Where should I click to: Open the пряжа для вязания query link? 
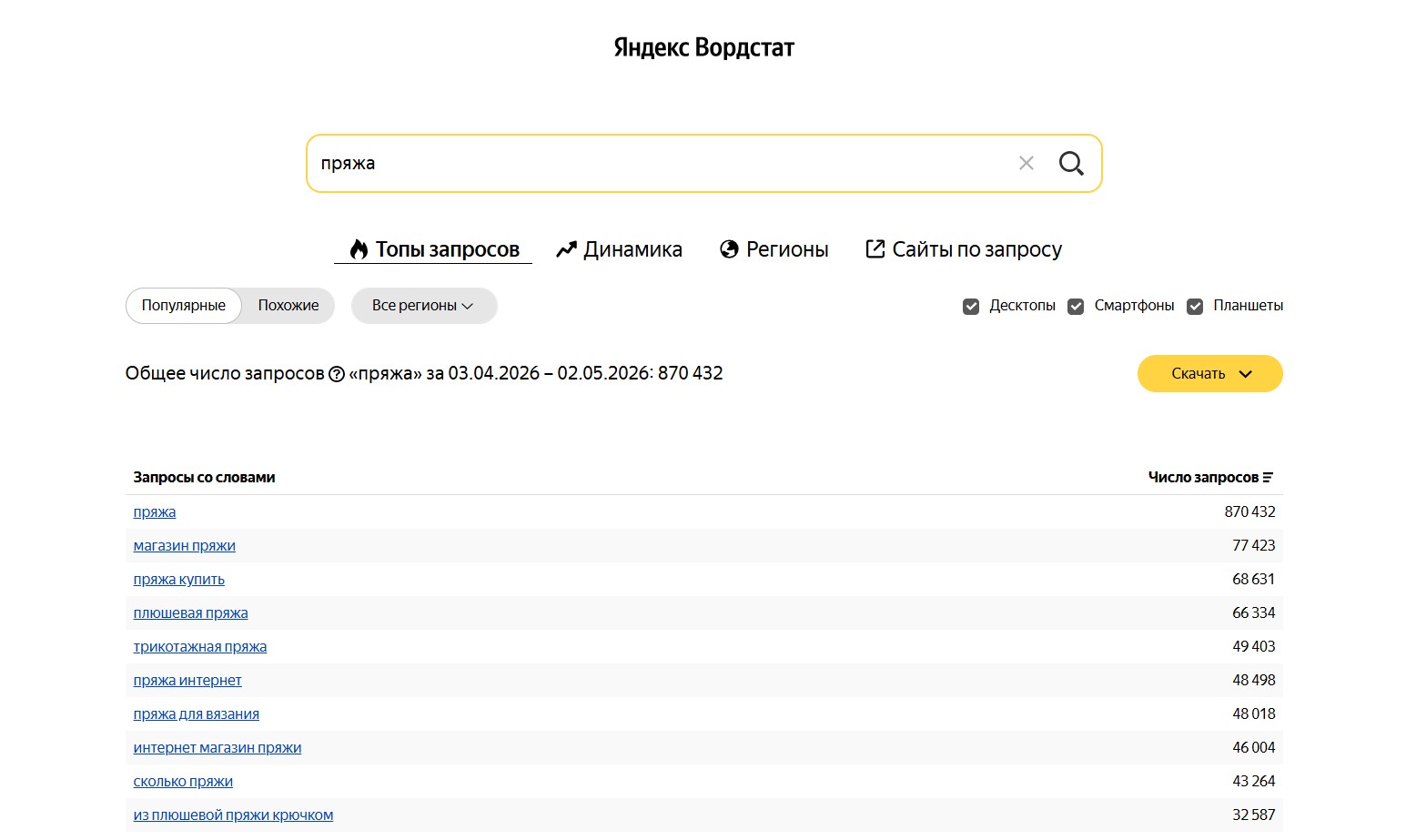click(197, 713)
